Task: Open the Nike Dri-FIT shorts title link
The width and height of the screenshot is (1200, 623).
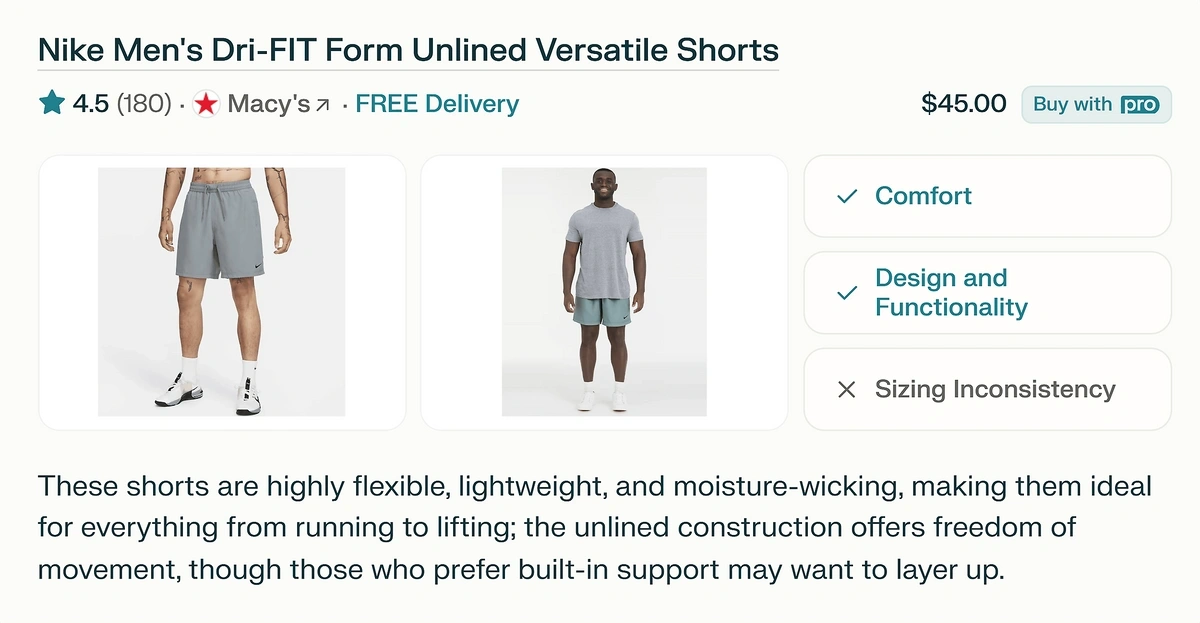Action: [x=408, y=50]
